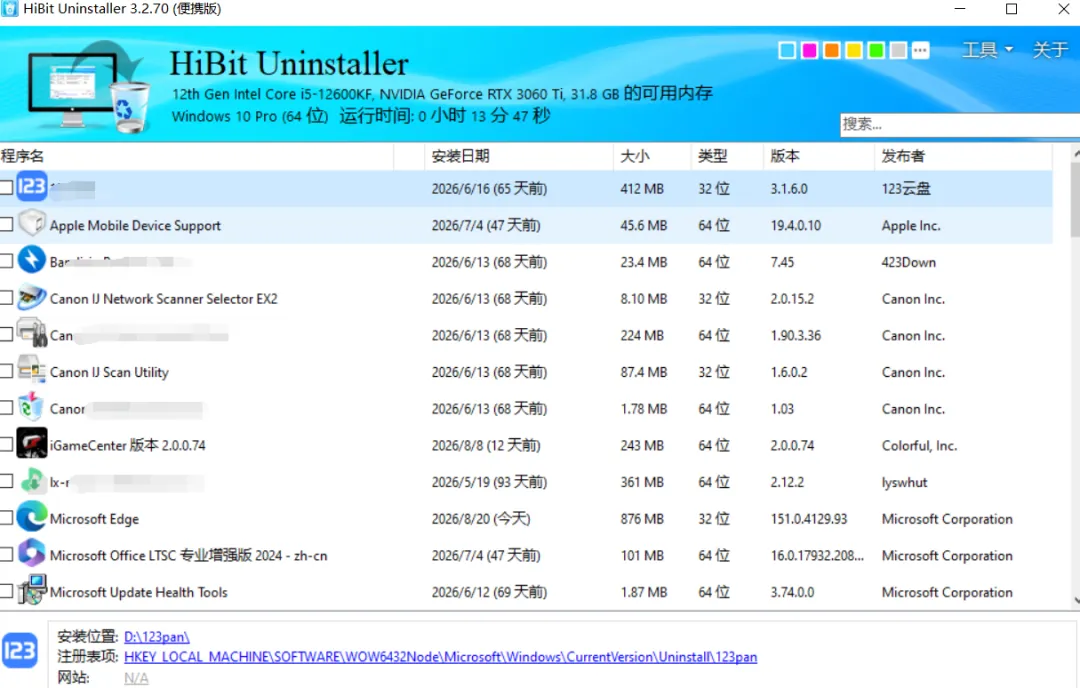Select the magenta theme color swatch

click(809, 50)
